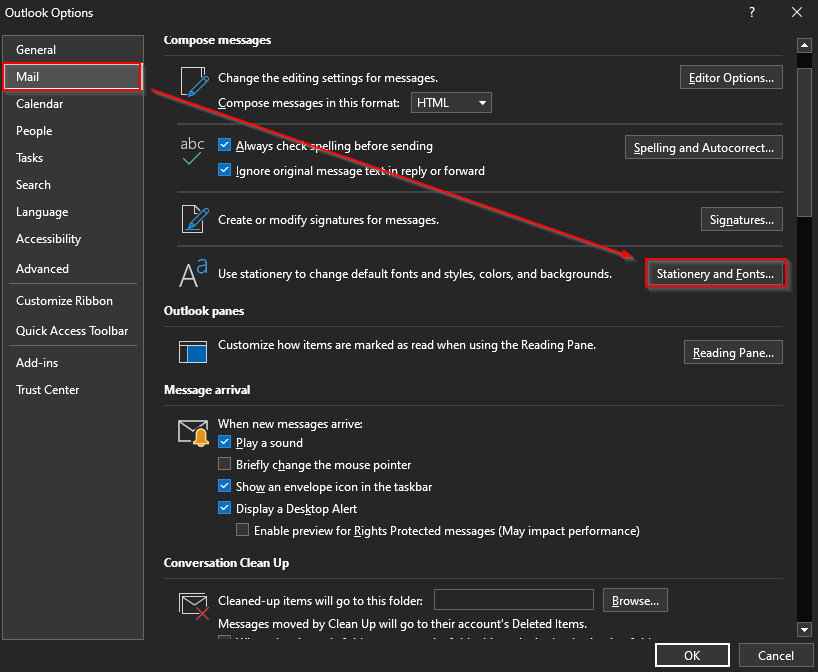This screenshot has width=818, height=672.
Task: Select Calendar in the options sidebar
Action: coord(40,104)
